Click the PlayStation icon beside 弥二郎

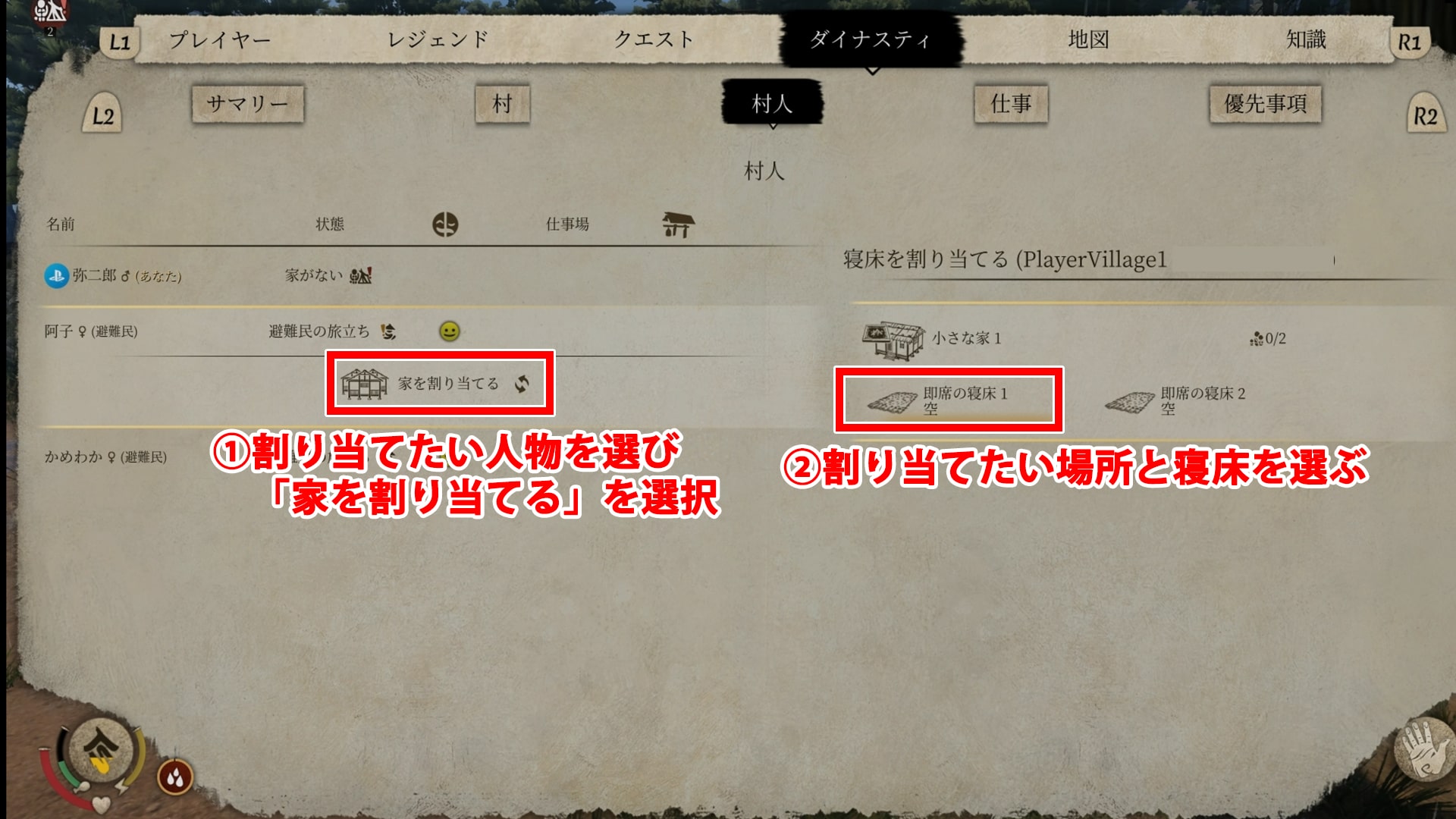[56, 276]
